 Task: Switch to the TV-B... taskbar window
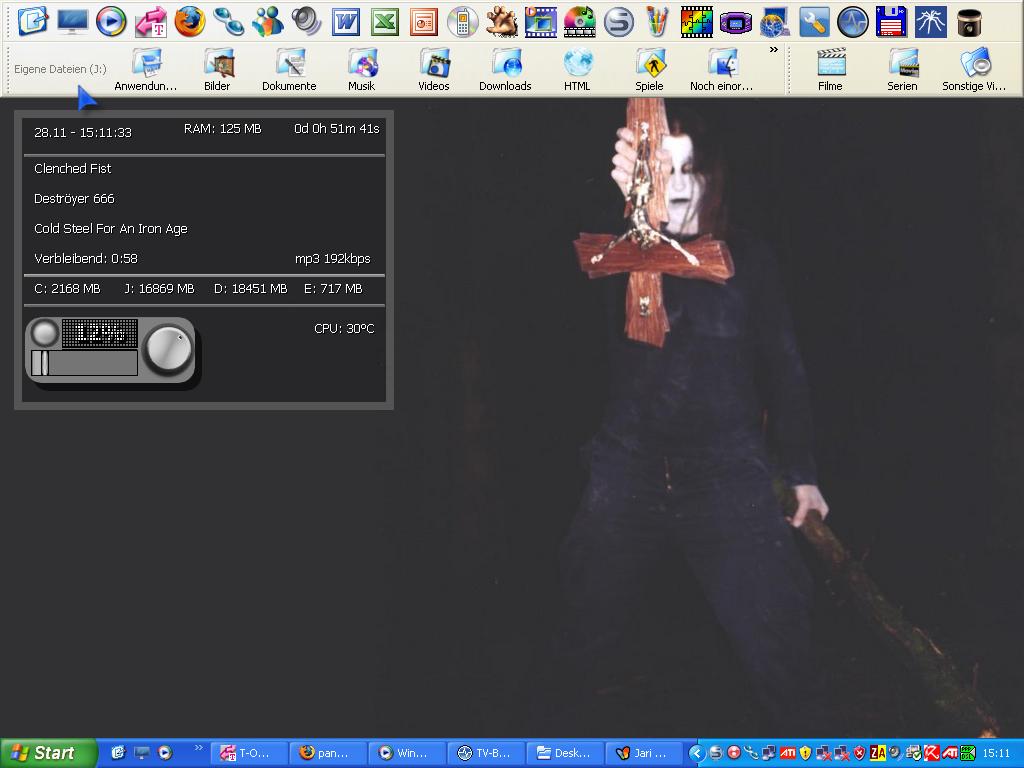pos(485,753)
